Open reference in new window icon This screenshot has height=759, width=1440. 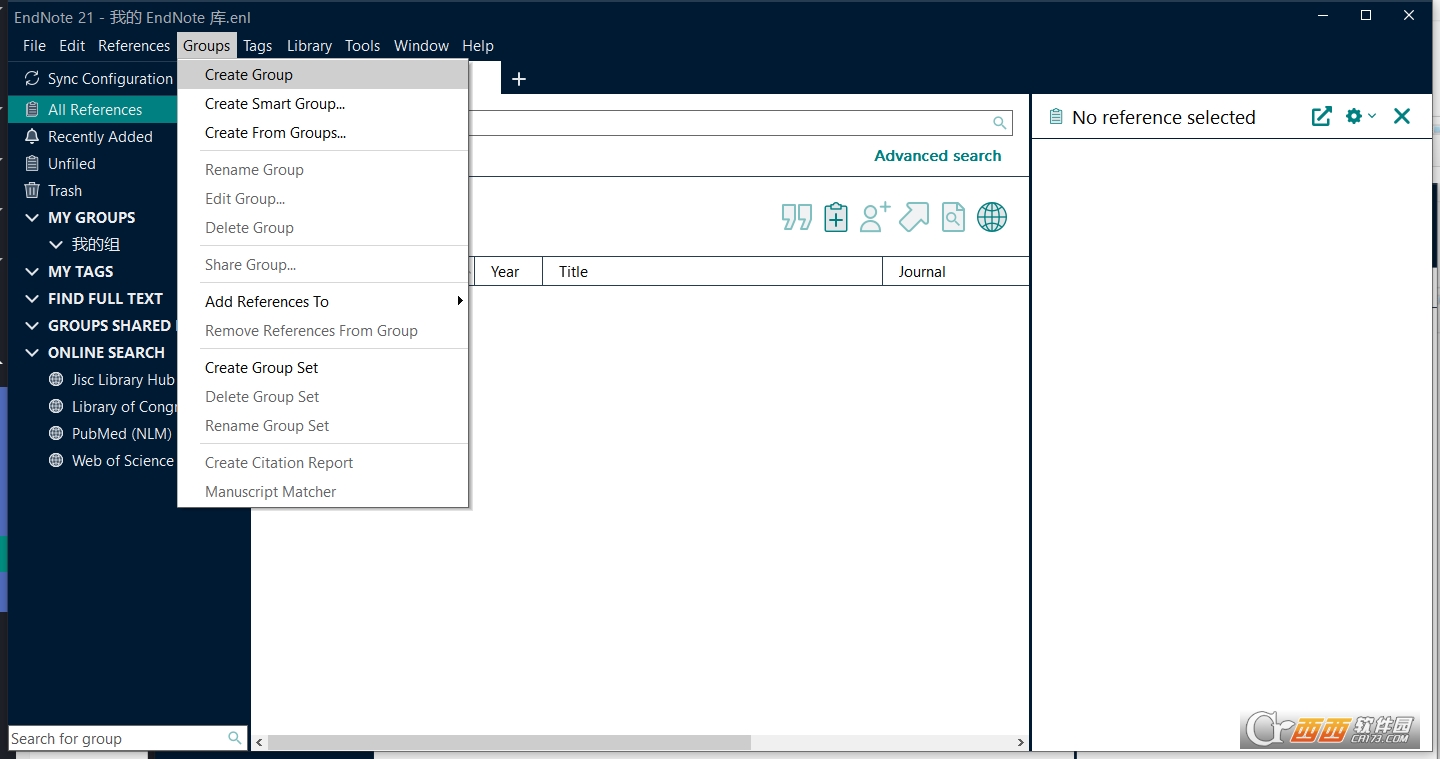1322,117
